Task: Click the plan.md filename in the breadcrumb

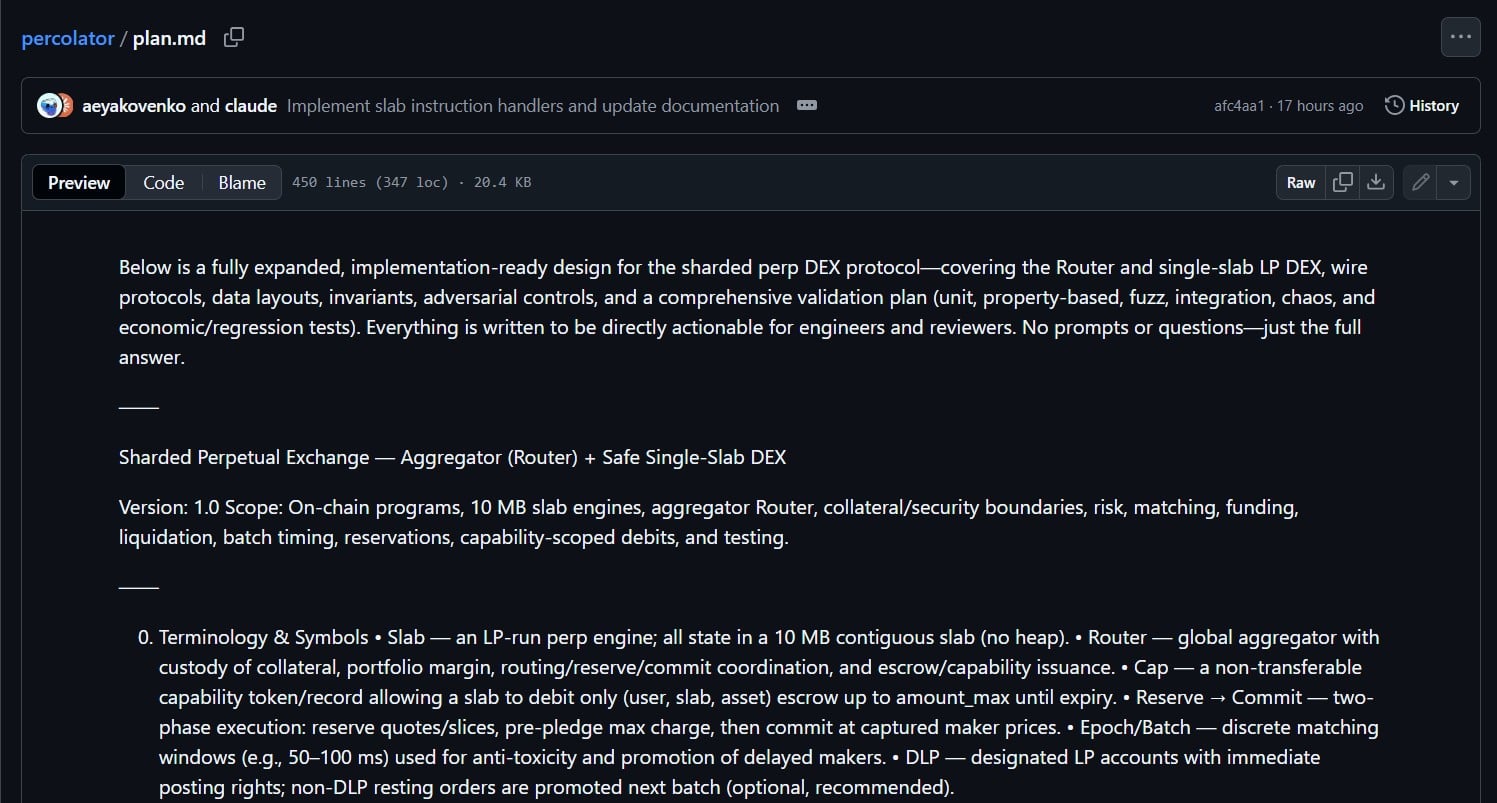Action: click(169, 38)
